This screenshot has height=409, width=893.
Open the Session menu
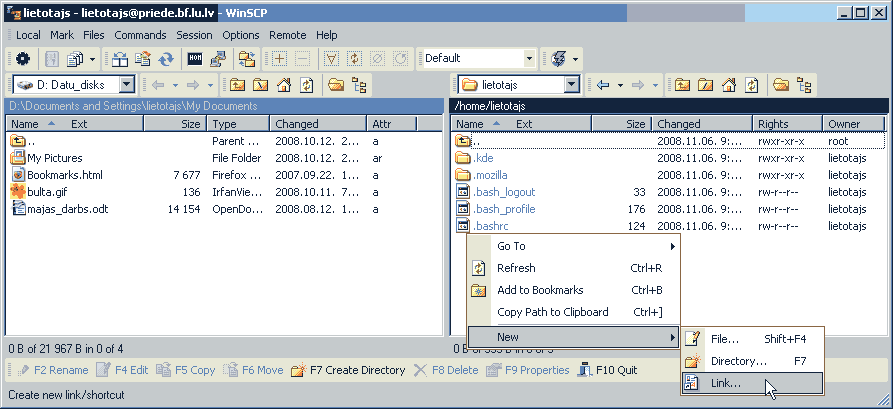[x=194, y=35]
